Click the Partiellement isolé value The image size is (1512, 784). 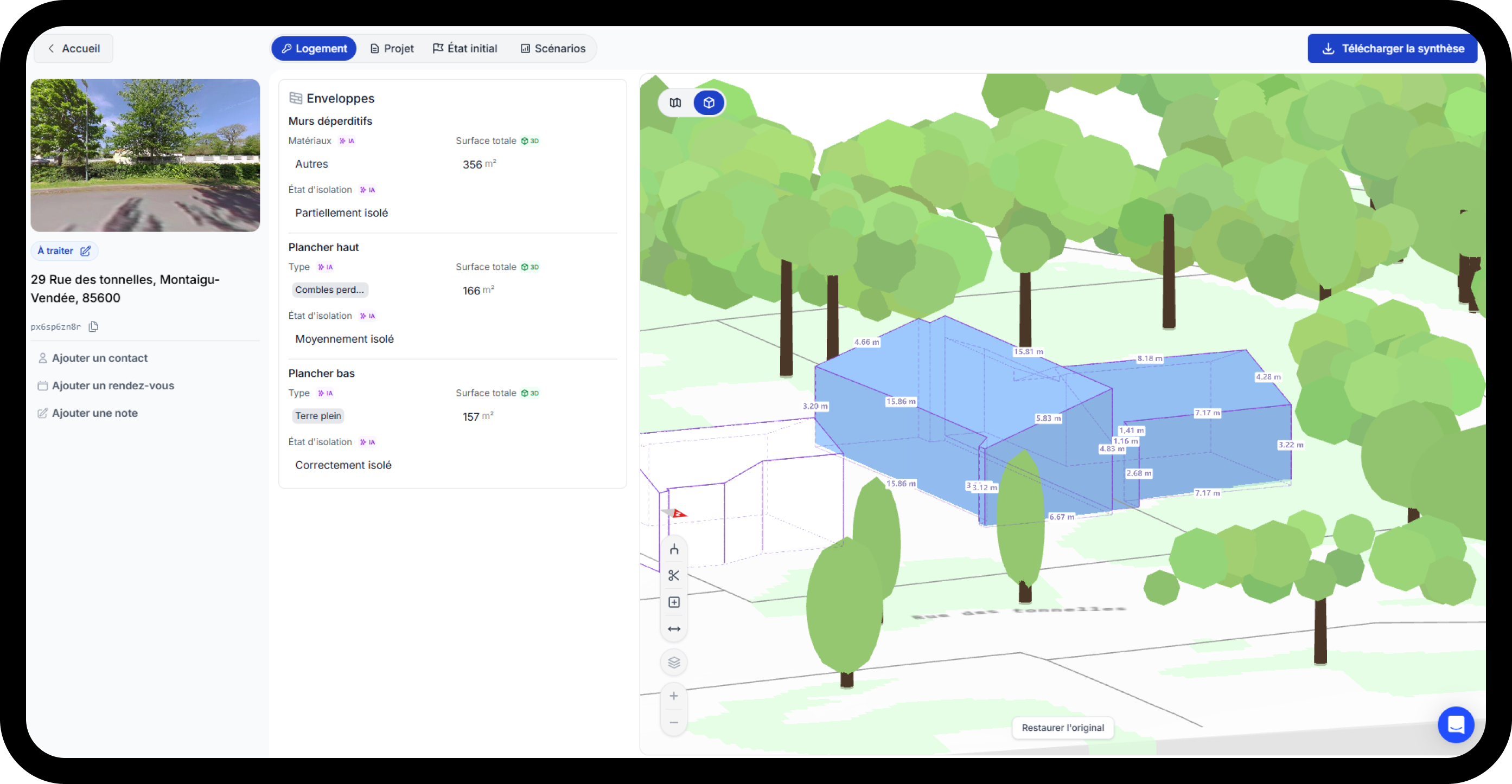(x=342, y=213)
